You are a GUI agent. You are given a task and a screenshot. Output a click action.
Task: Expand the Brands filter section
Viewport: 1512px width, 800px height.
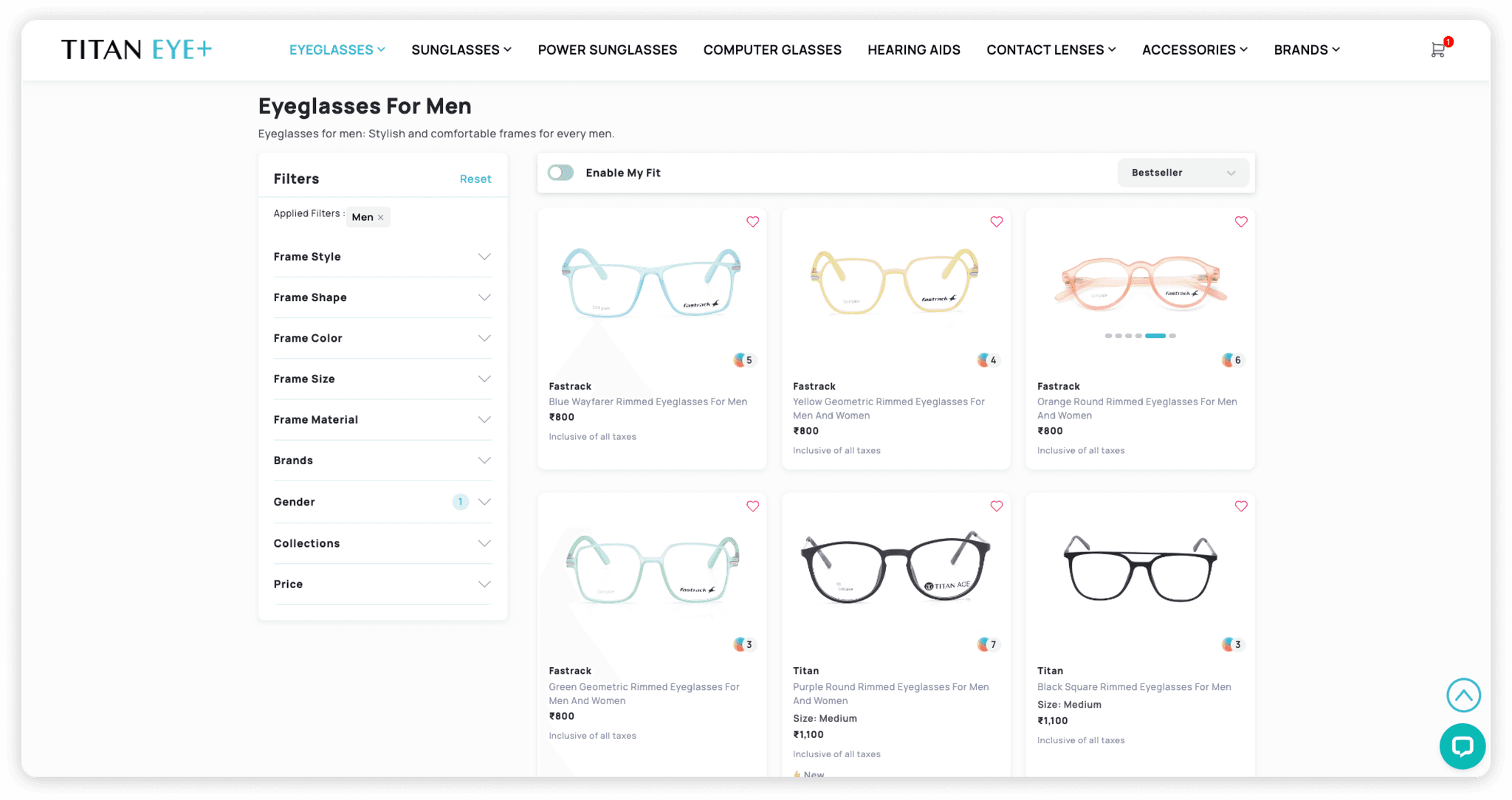(382, 461)
